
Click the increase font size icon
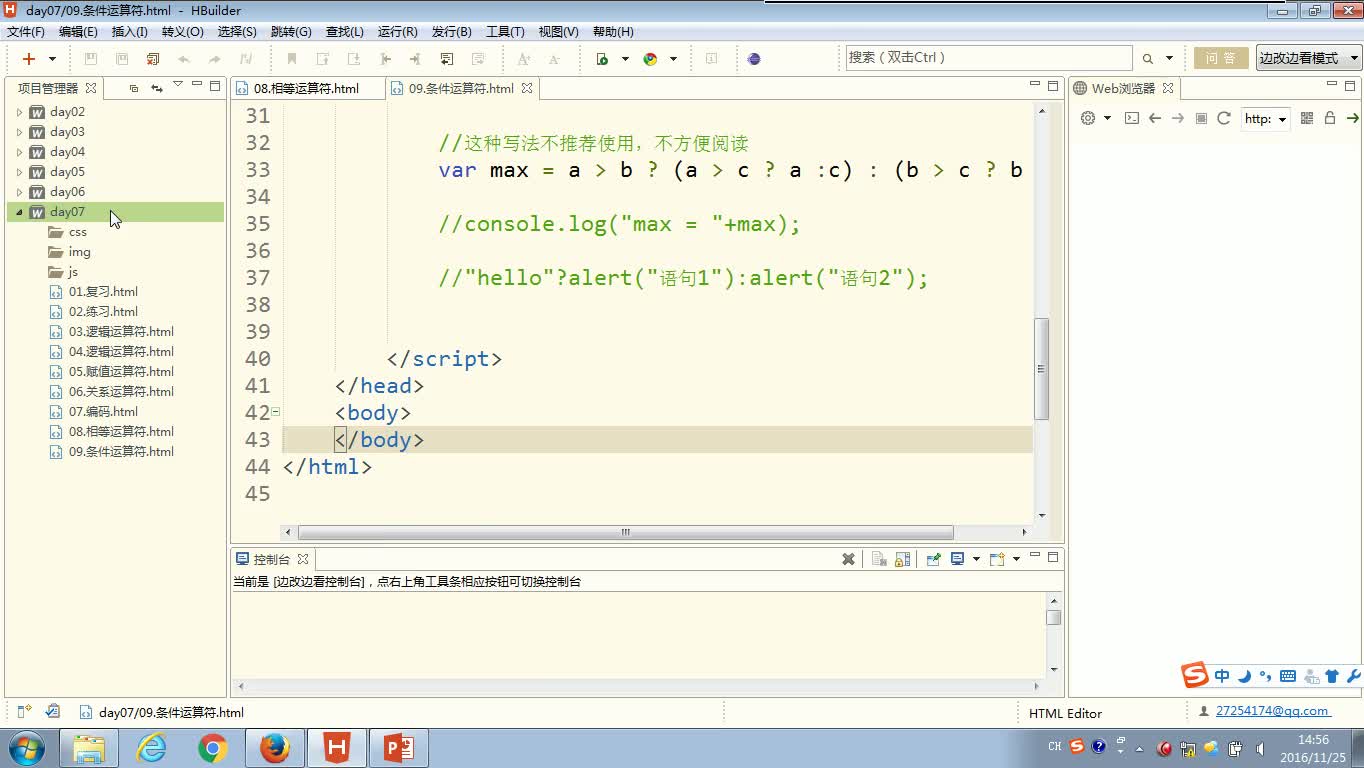[523, 59]
